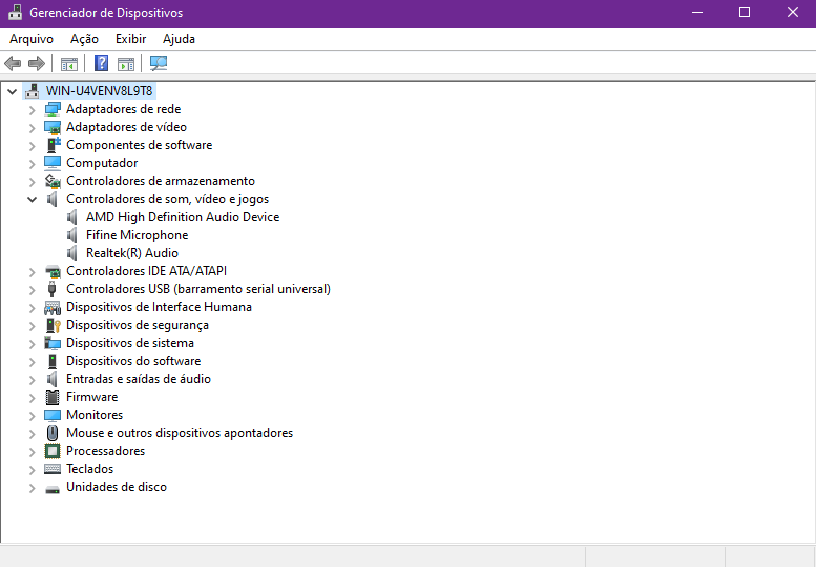Minimize the Gerenciador de Dispositivos window
This screenshot has height=567, width=819.
697,13
